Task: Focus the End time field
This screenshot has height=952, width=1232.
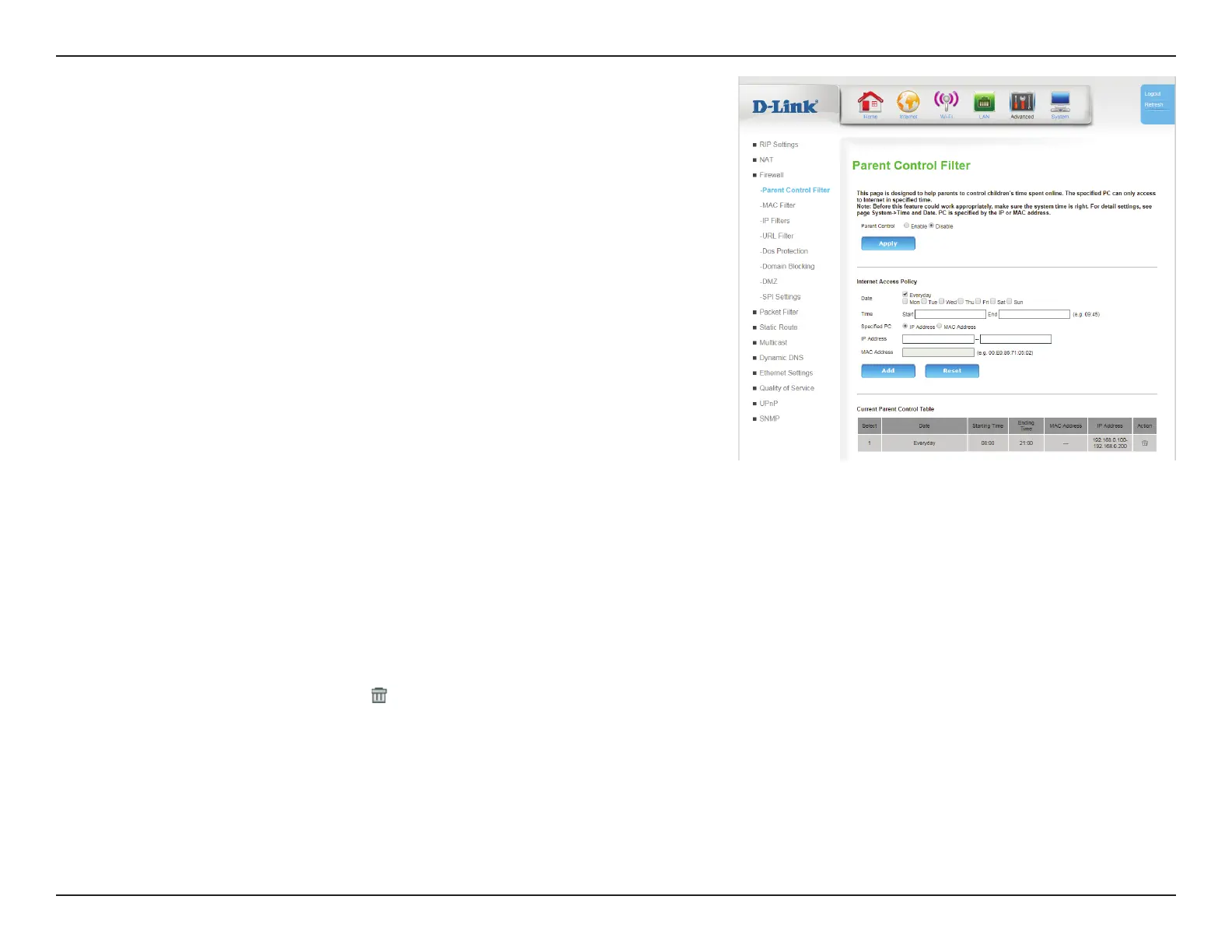Action: 1034,314
